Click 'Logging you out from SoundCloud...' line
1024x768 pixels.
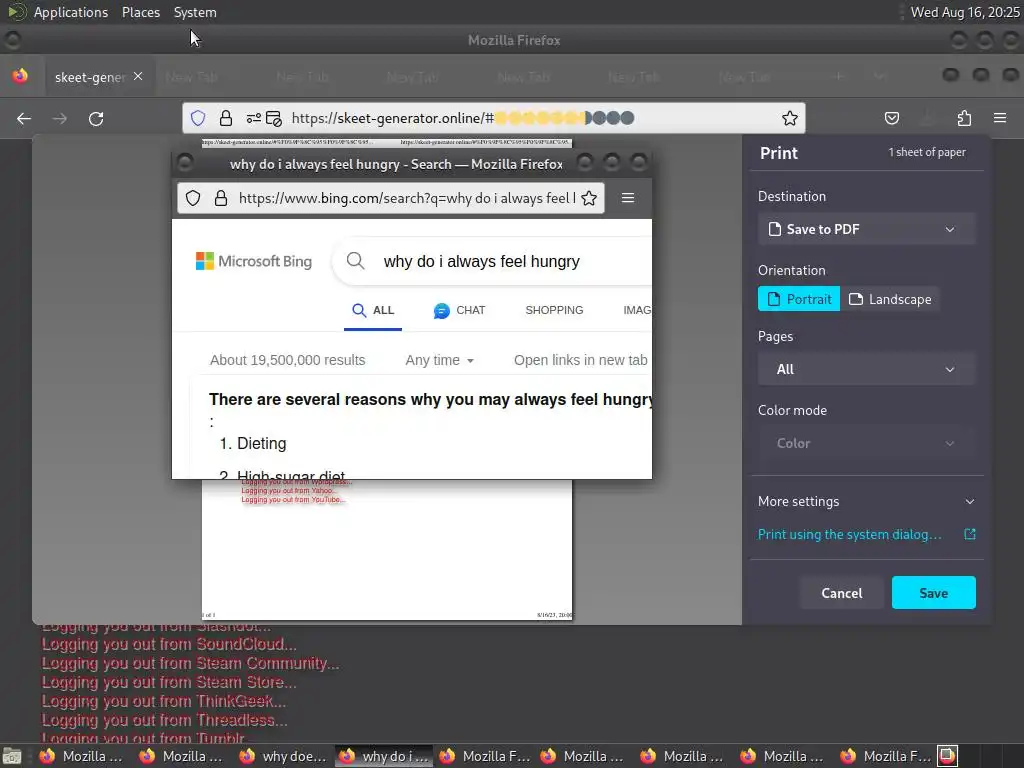tap(169, 644)
